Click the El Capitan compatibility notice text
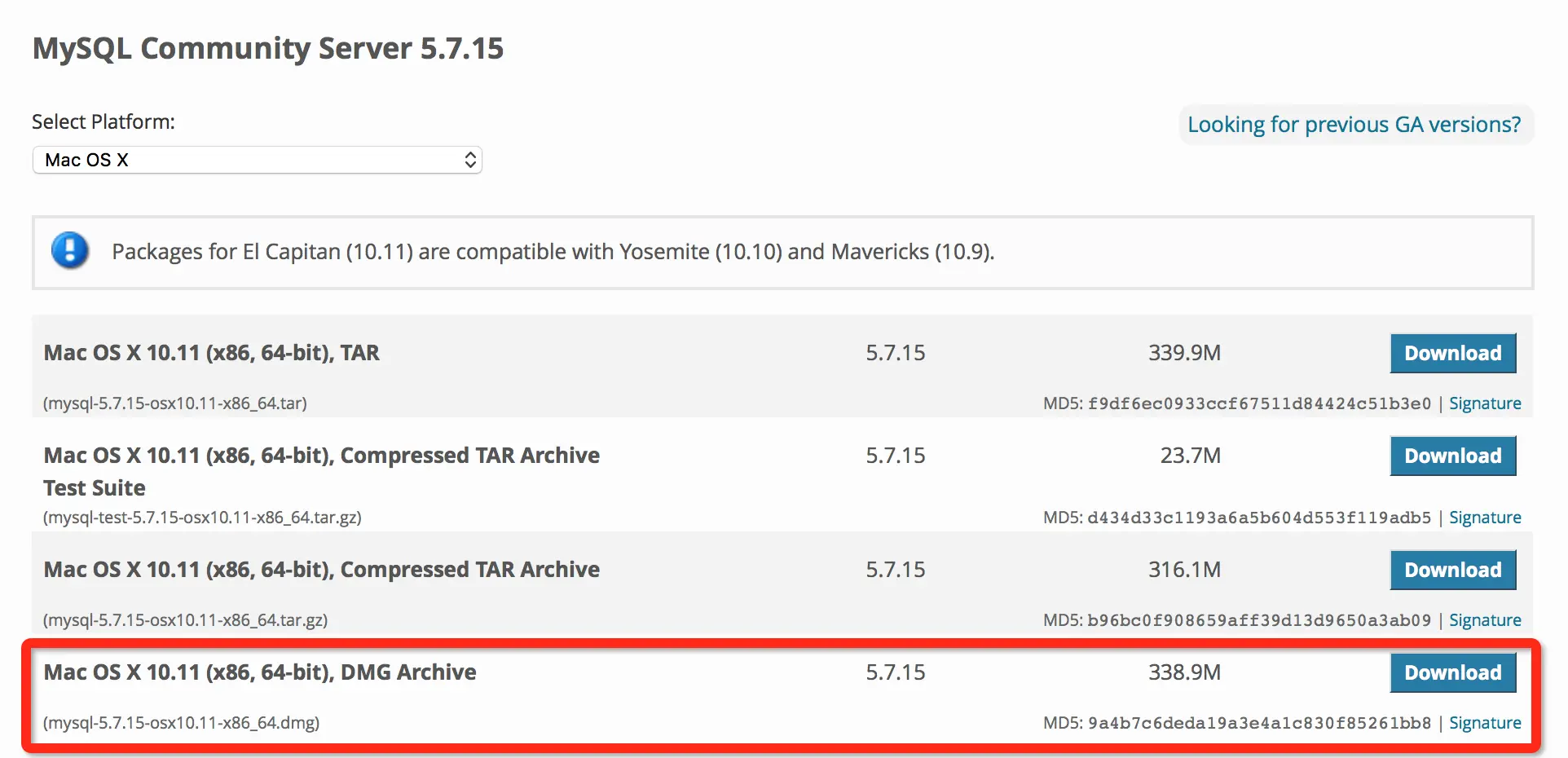This screenshot has width=1568, height=758. [x=553, y=252]
